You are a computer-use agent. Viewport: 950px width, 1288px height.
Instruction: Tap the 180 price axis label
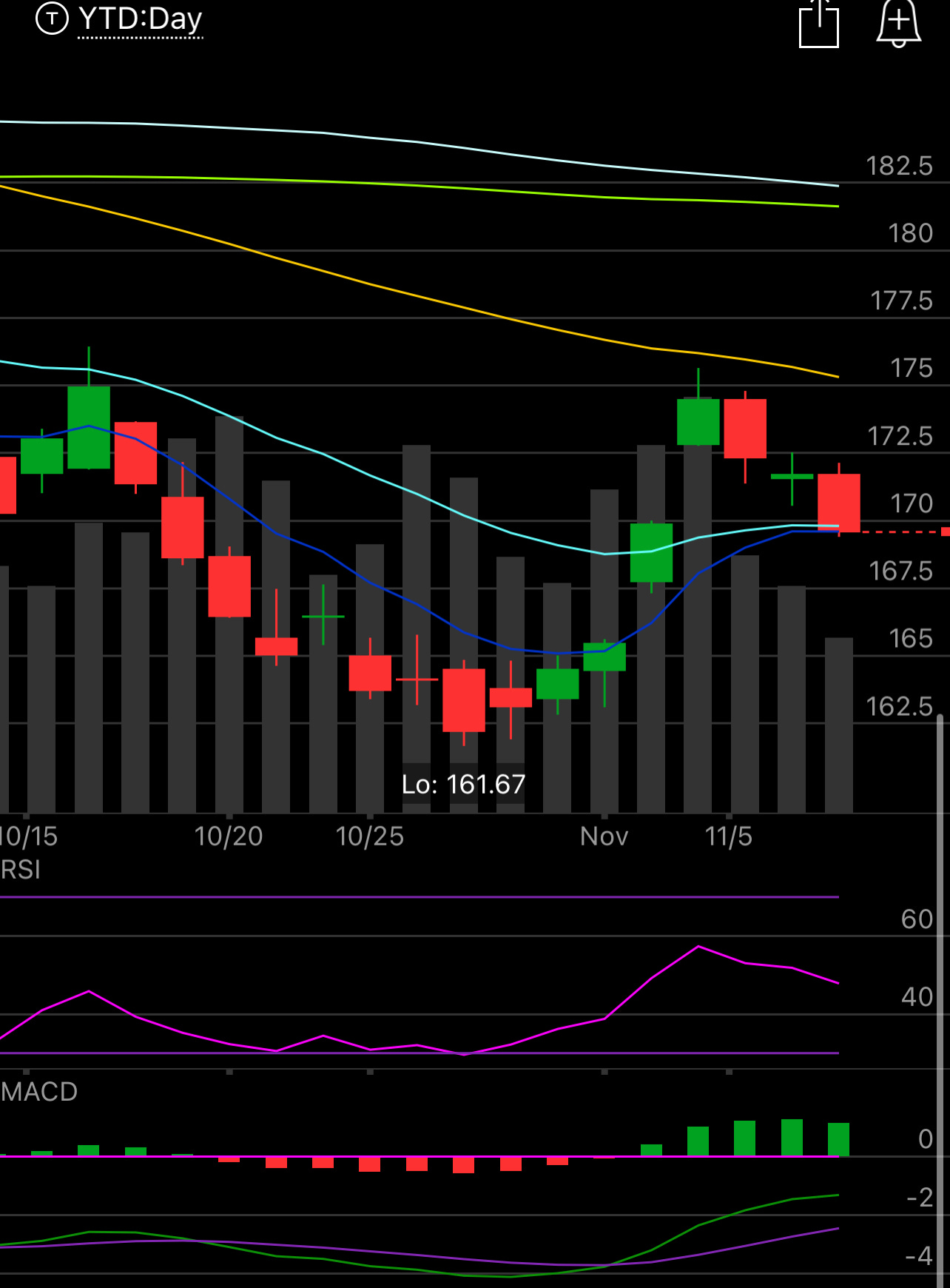(910, 233)
